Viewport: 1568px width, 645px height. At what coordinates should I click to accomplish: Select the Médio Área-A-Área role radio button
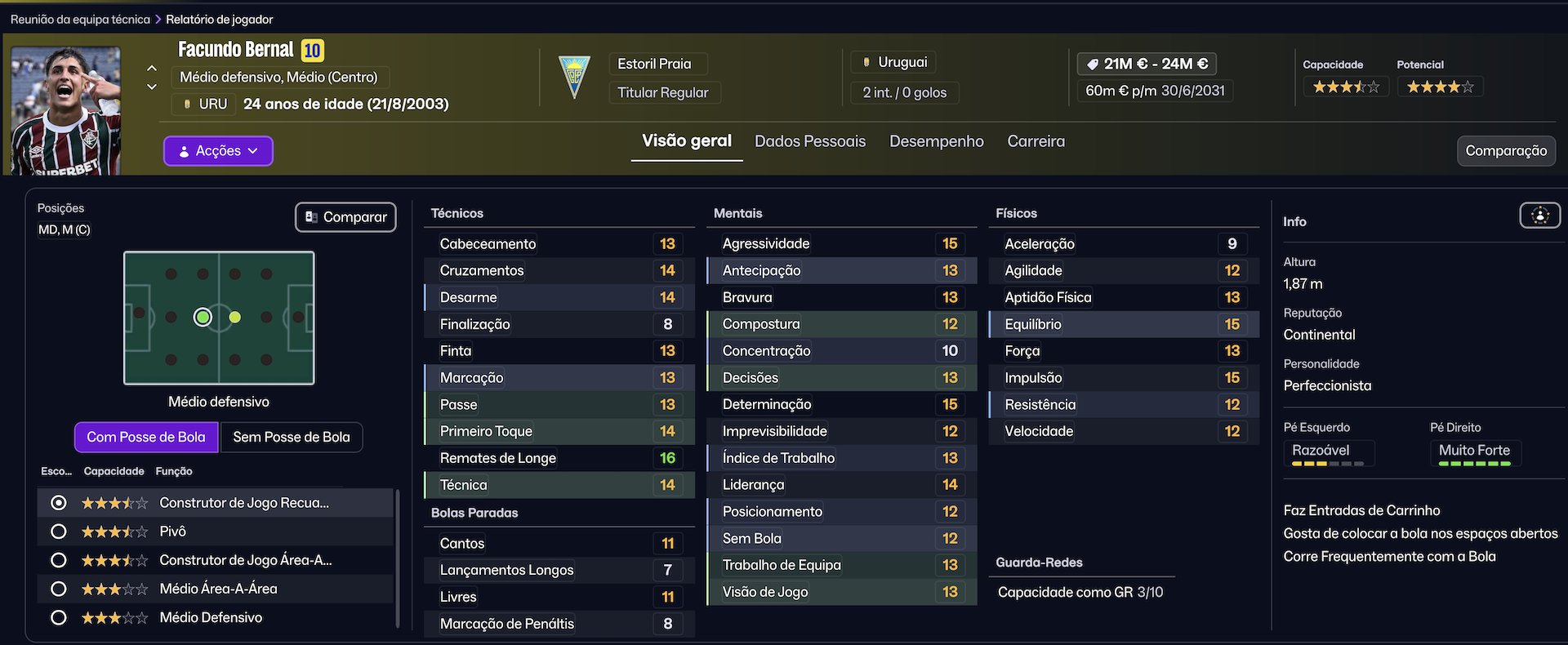(x=58, y=589)
